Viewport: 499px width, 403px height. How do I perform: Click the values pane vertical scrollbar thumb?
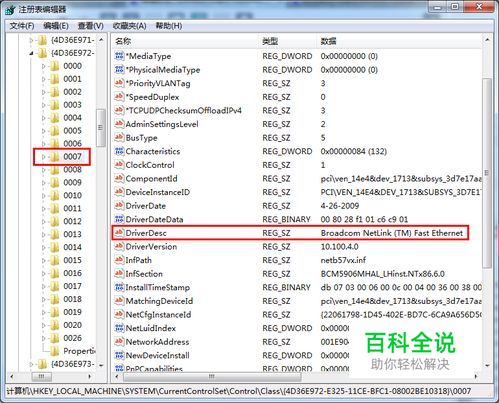point(487,173)
